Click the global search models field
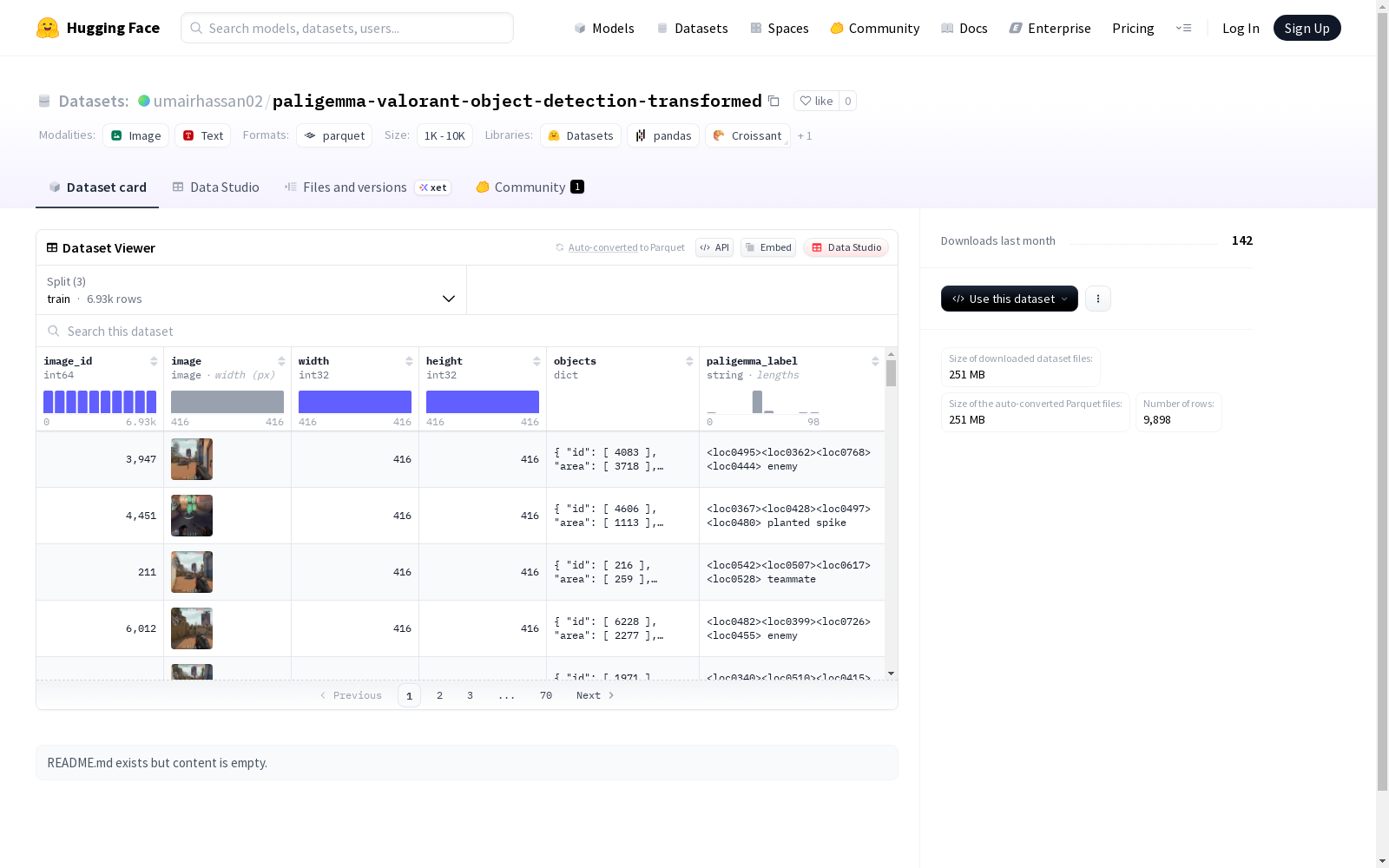 tap(347, 28)
